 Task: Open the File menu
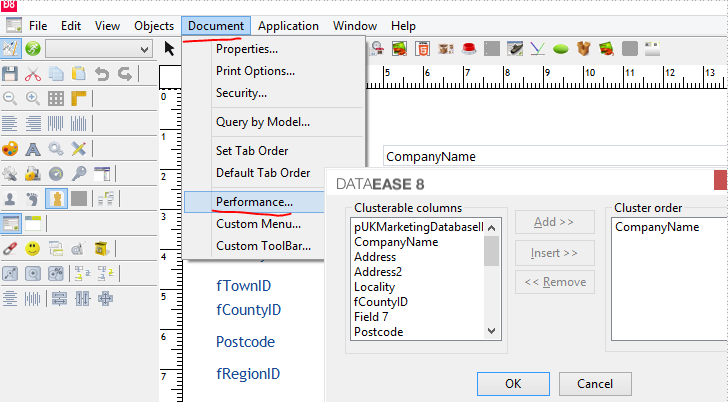point(38,26)
